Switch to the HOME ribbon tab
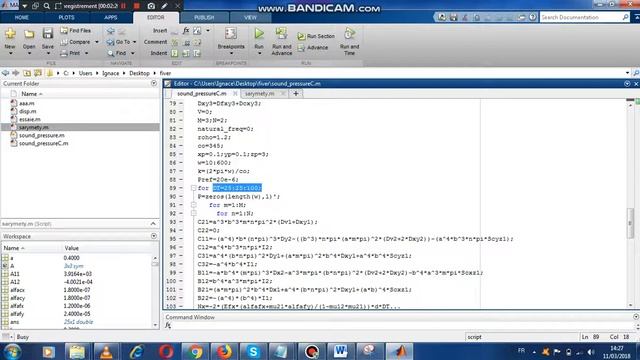Image resolution: width=640 pixels, height=360 pixels. [x=22, y=18]
